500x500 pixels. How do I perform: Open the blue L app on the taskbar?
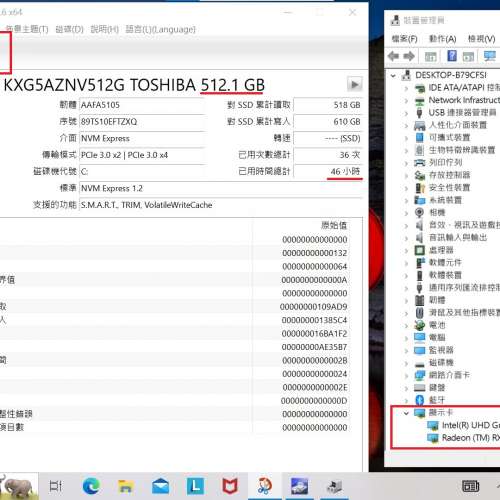195,486
